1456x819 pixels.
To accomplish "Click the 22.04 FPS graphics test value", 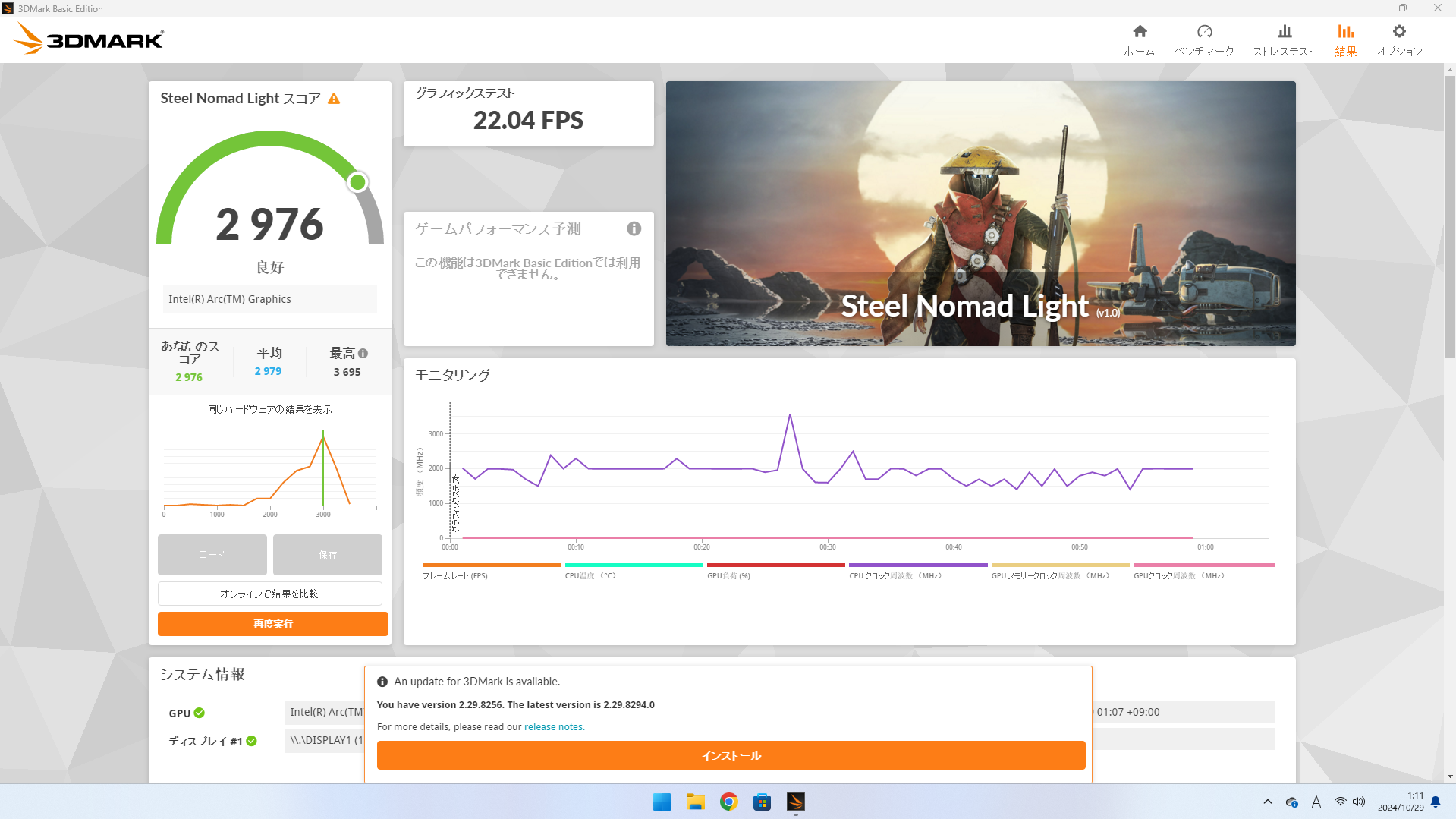I will coord(528,120).
